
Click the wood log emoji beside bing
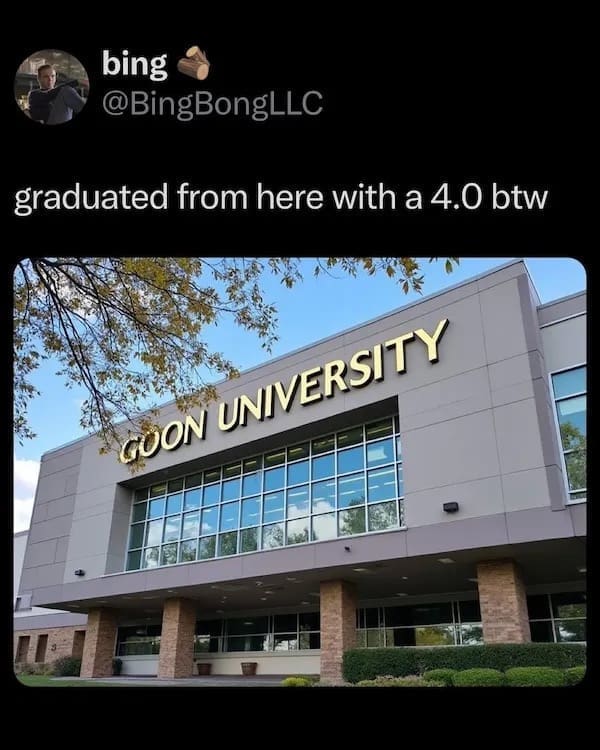coord(194,63)
